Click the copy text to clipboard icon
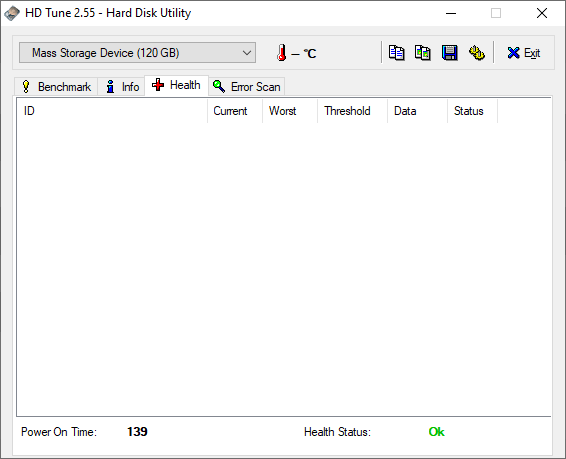Image resolution: width=566 pixels, height=459 pixels. click(396, 53)
